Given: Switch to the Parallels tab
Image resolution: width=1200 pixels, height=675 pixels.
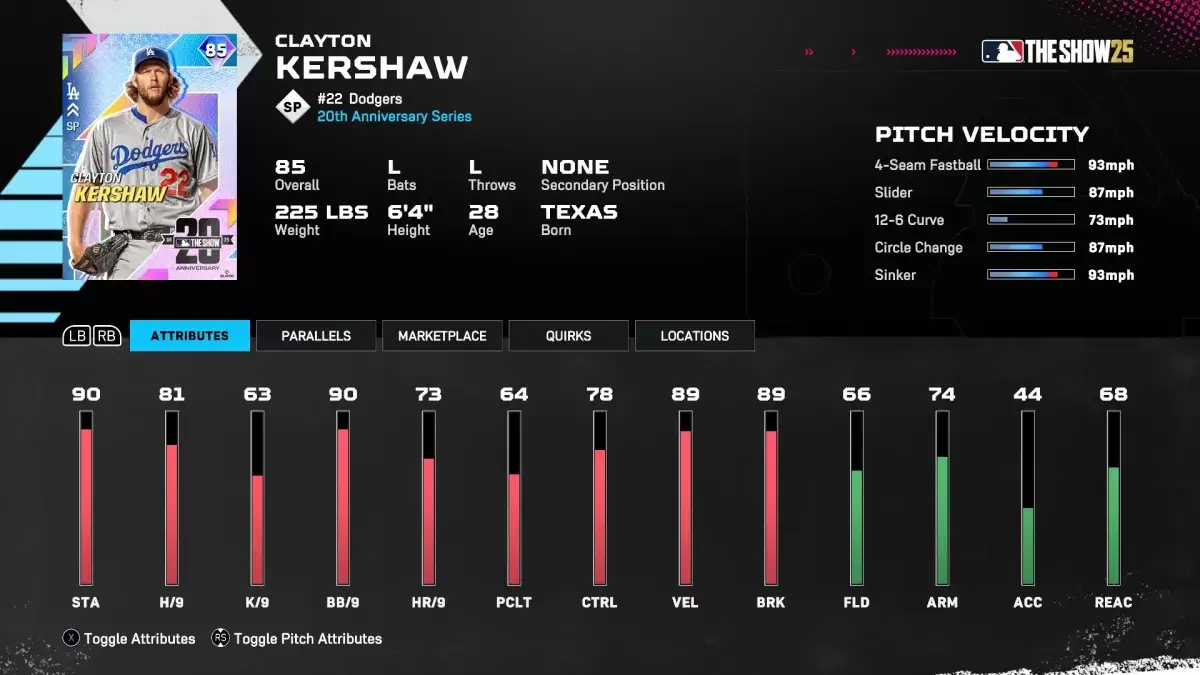Looking at the screenshot, I should tap(315, 336).
